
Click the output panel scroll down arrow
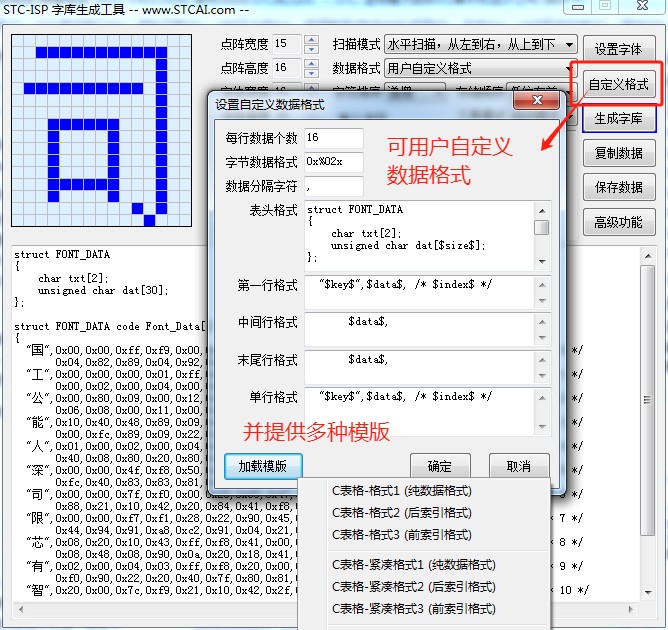click(x=648, y=592)
